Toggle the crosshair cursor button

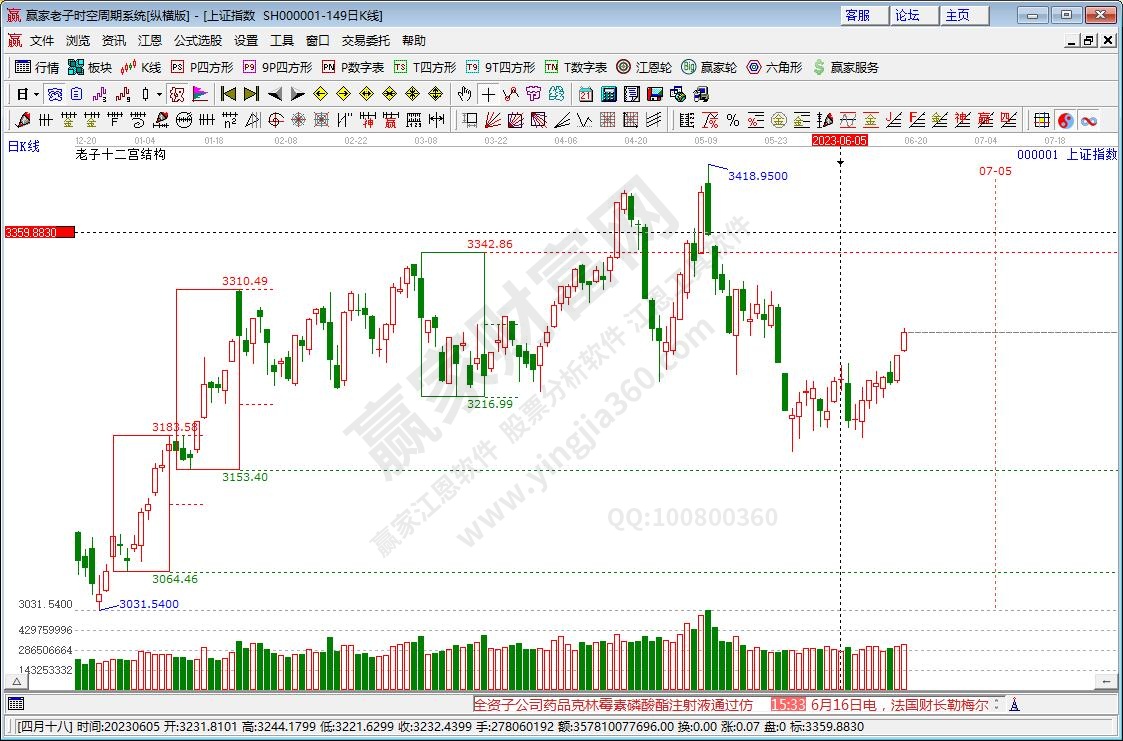pyautogui.click(x=488, y=94)
